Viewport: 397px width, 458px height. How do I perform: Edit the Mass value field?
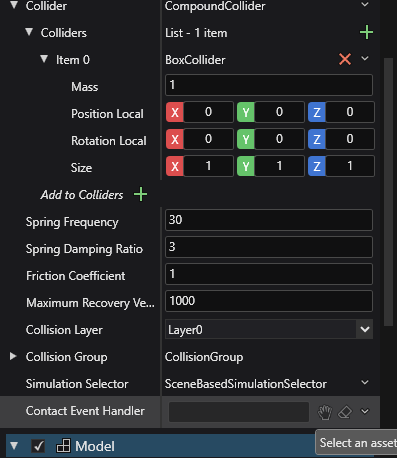269,85
